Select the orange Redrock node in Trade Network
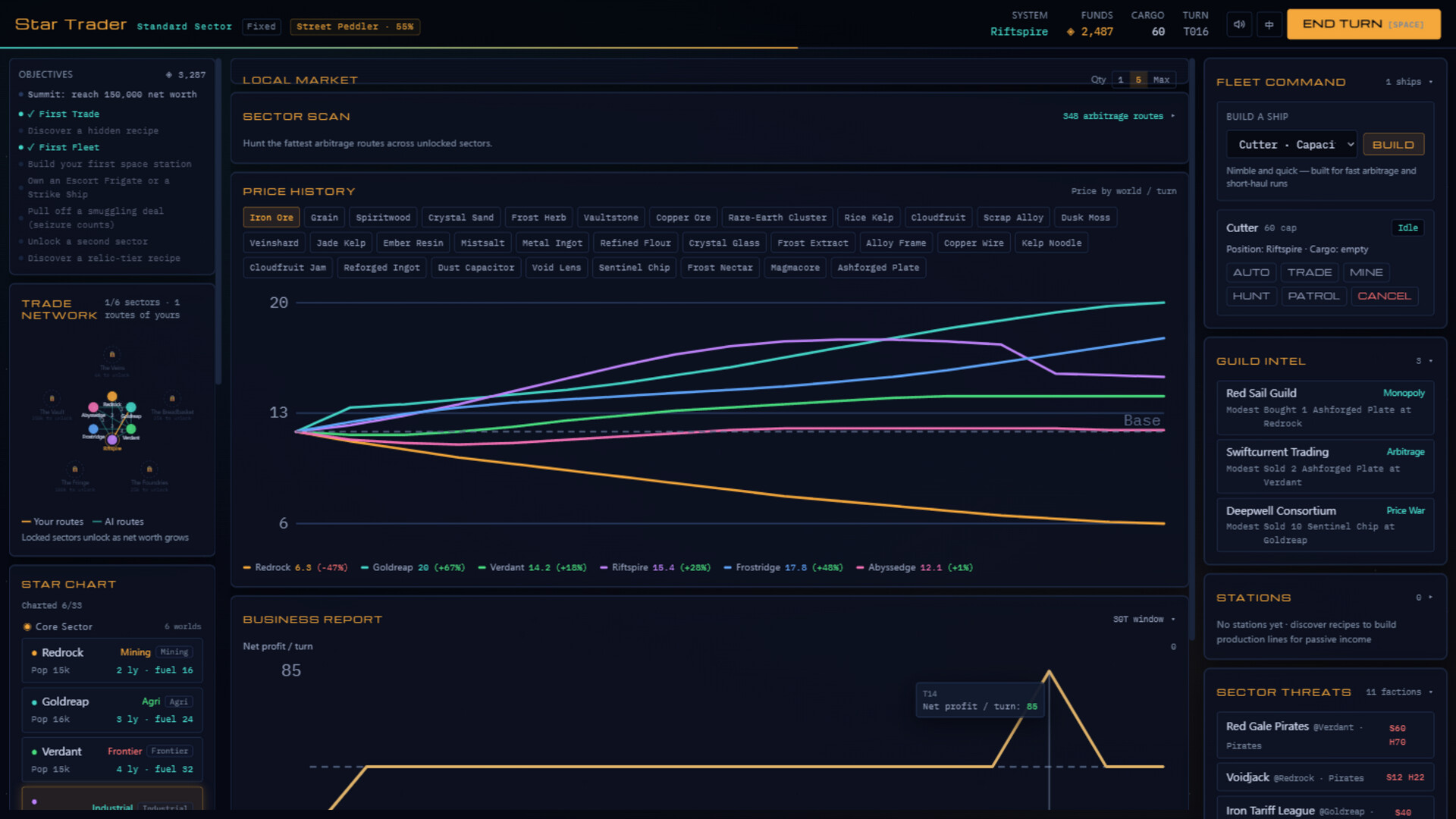The image size is (1456, 819). (112, 396)
